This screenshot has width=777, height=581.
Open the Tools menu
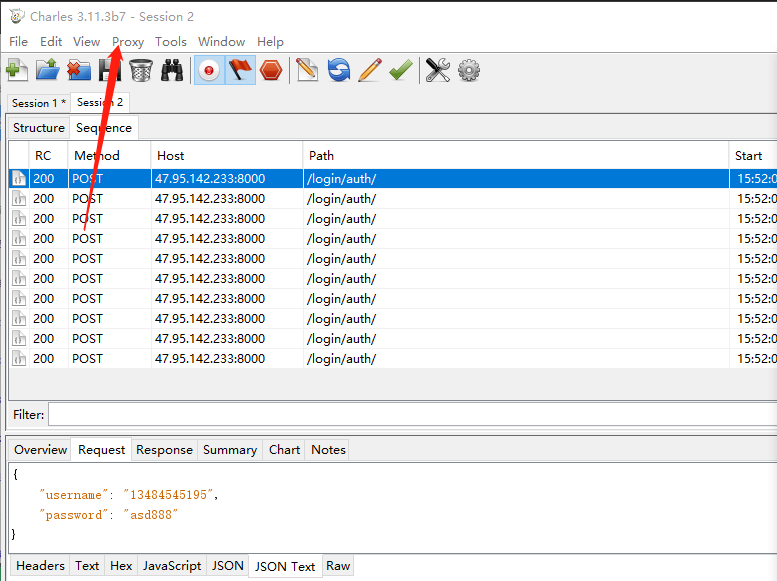(171, 42)
